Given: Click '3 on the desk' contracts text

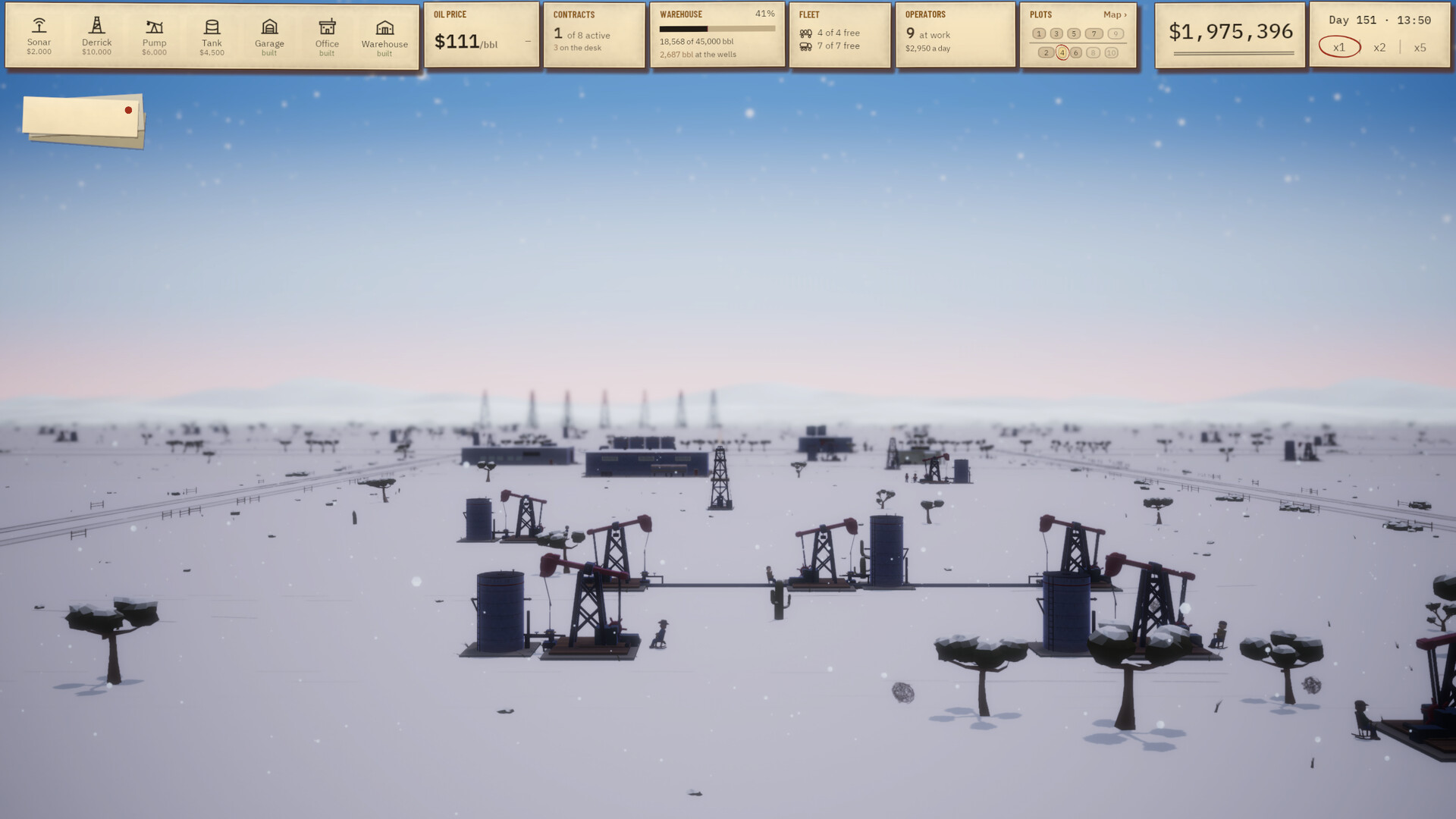Looking at the screenshot, I should [577, 48].
